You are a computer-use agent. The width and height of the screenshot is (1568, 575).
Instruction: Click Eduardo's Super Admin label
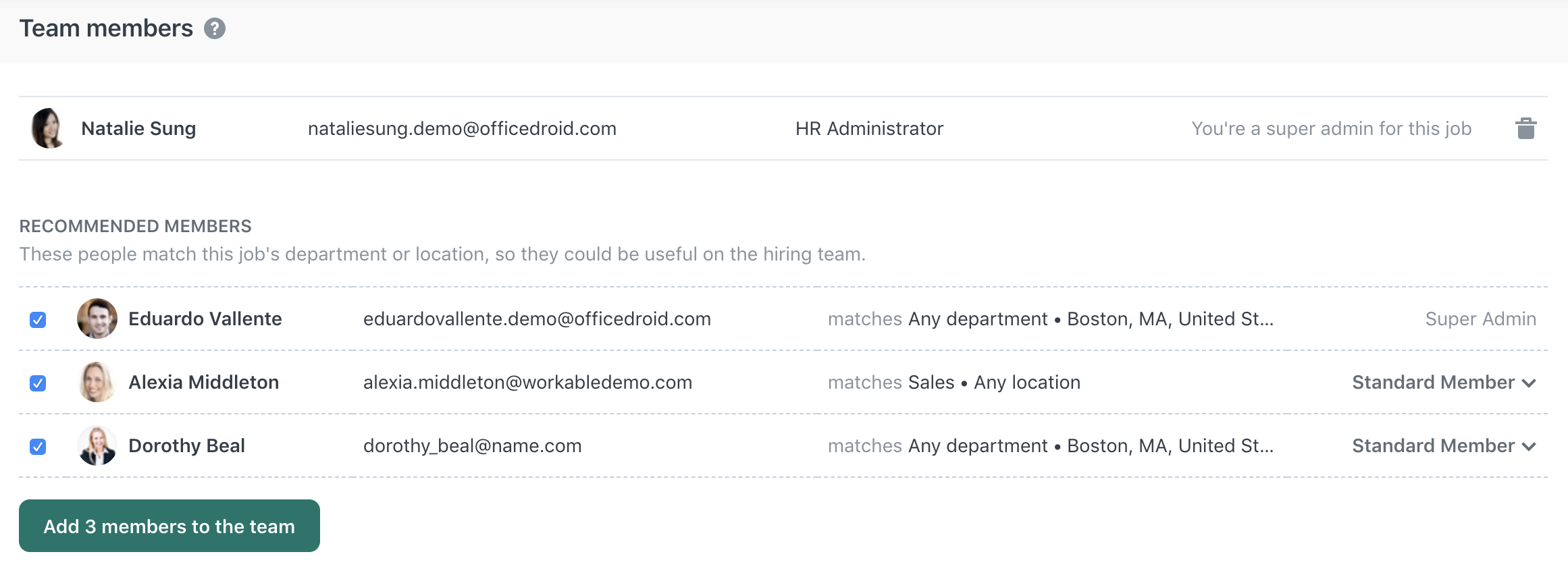tap(1480, 319)
